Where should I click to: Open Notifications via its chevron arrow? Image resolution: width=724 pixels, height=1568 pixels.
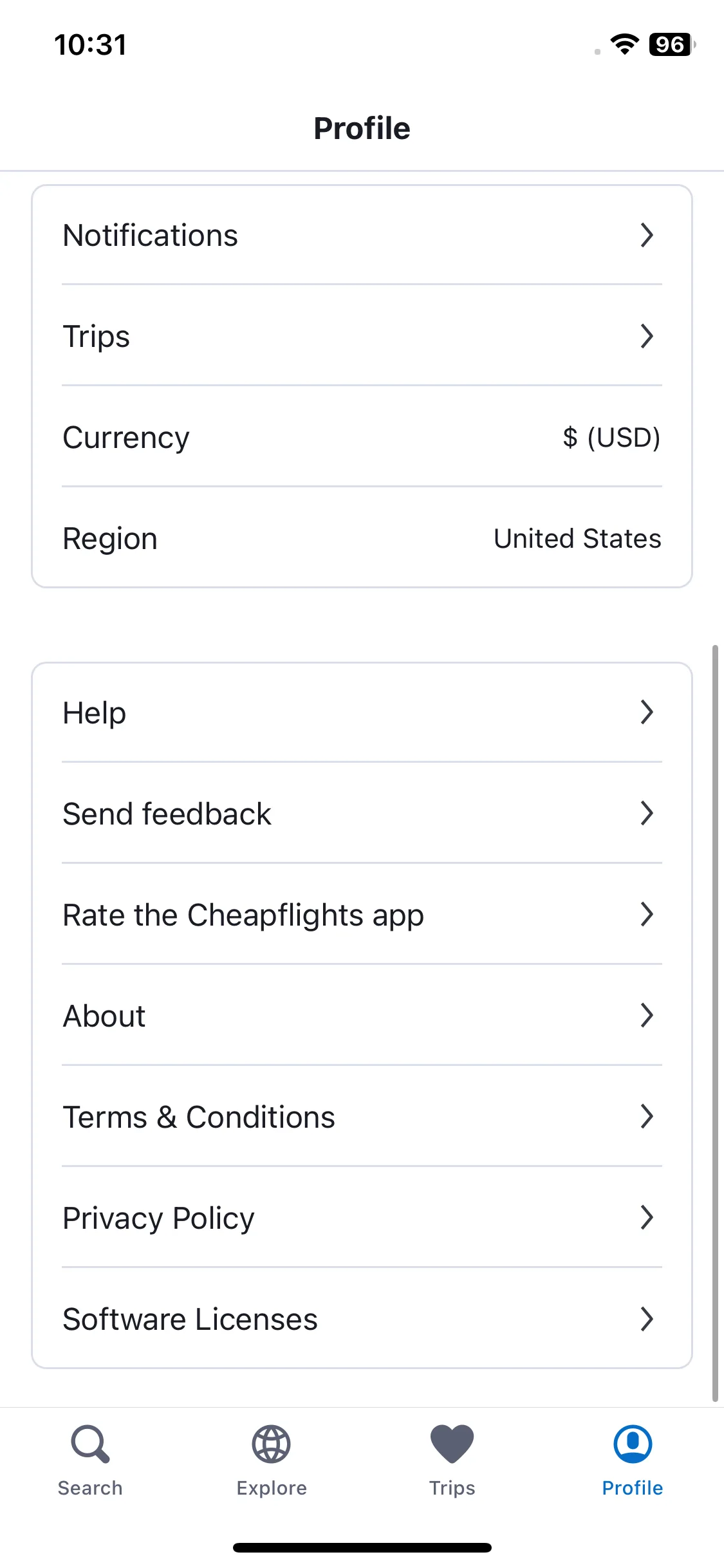click(647, 235)
